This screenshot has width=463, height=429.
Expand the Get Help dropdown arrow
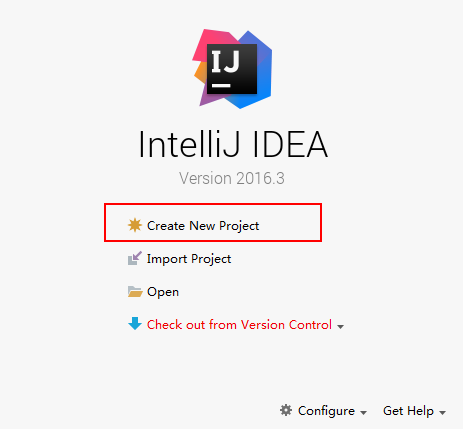(443, 413)
